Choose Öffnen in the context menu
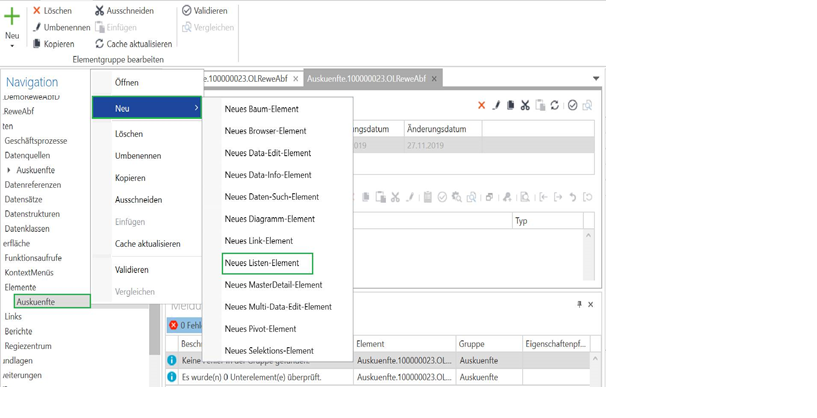 [127, 83]
